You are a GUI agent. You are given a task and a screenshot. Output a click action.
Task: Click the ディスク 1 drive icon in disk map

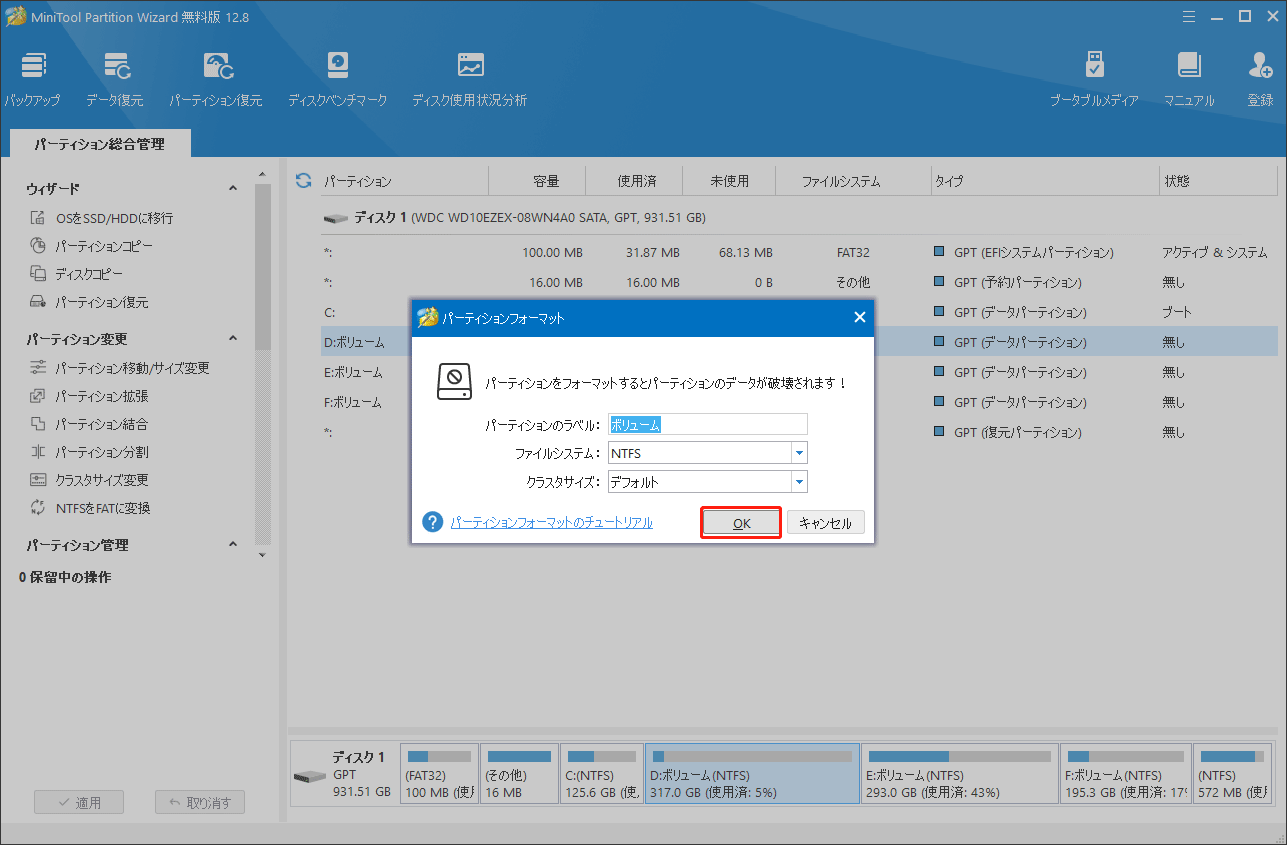(x=309, y=776)
